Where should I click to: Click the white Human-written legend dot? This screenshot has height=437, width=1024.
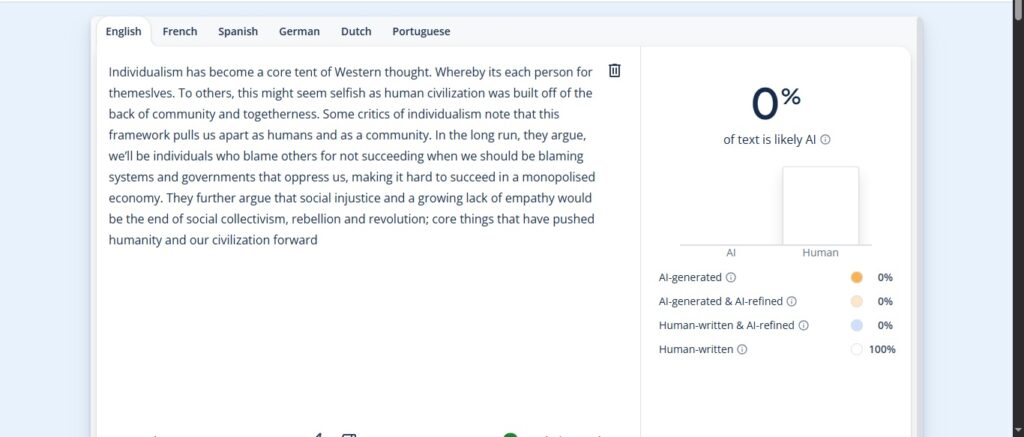click(x=857, y=349)
